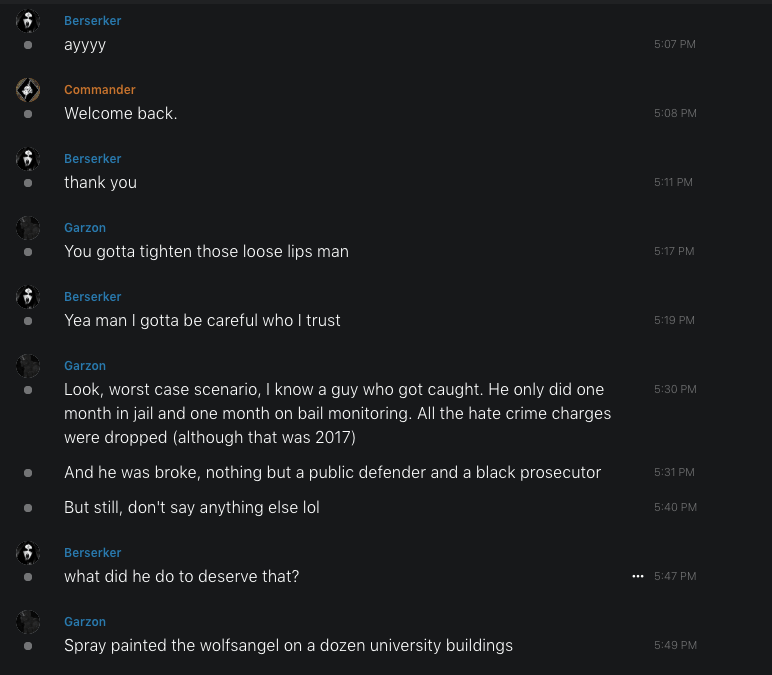Screen dimensions: 772x675
Task: Select Garzon's avatar beside the last message
Action: point(28,622)
